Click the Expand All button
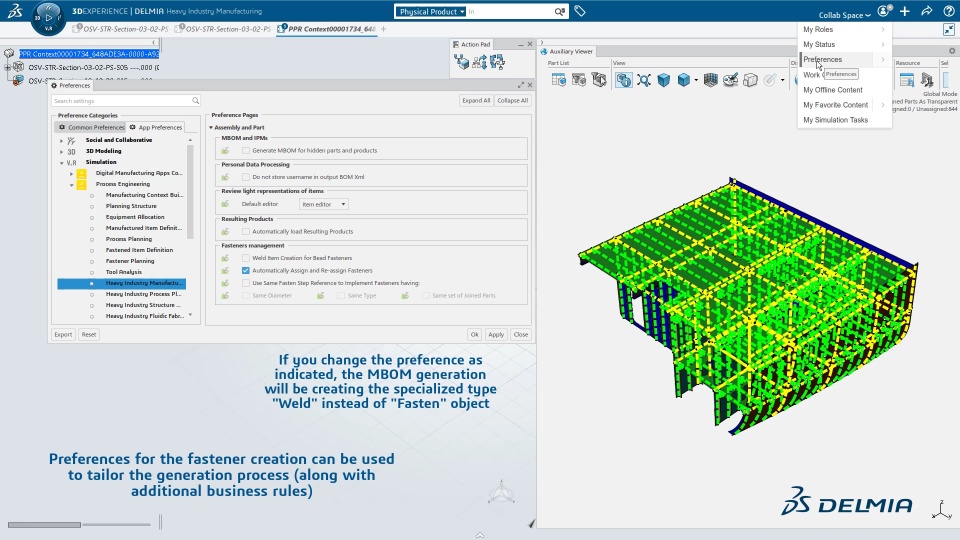The image size is (960, 540). pos(476,100)
